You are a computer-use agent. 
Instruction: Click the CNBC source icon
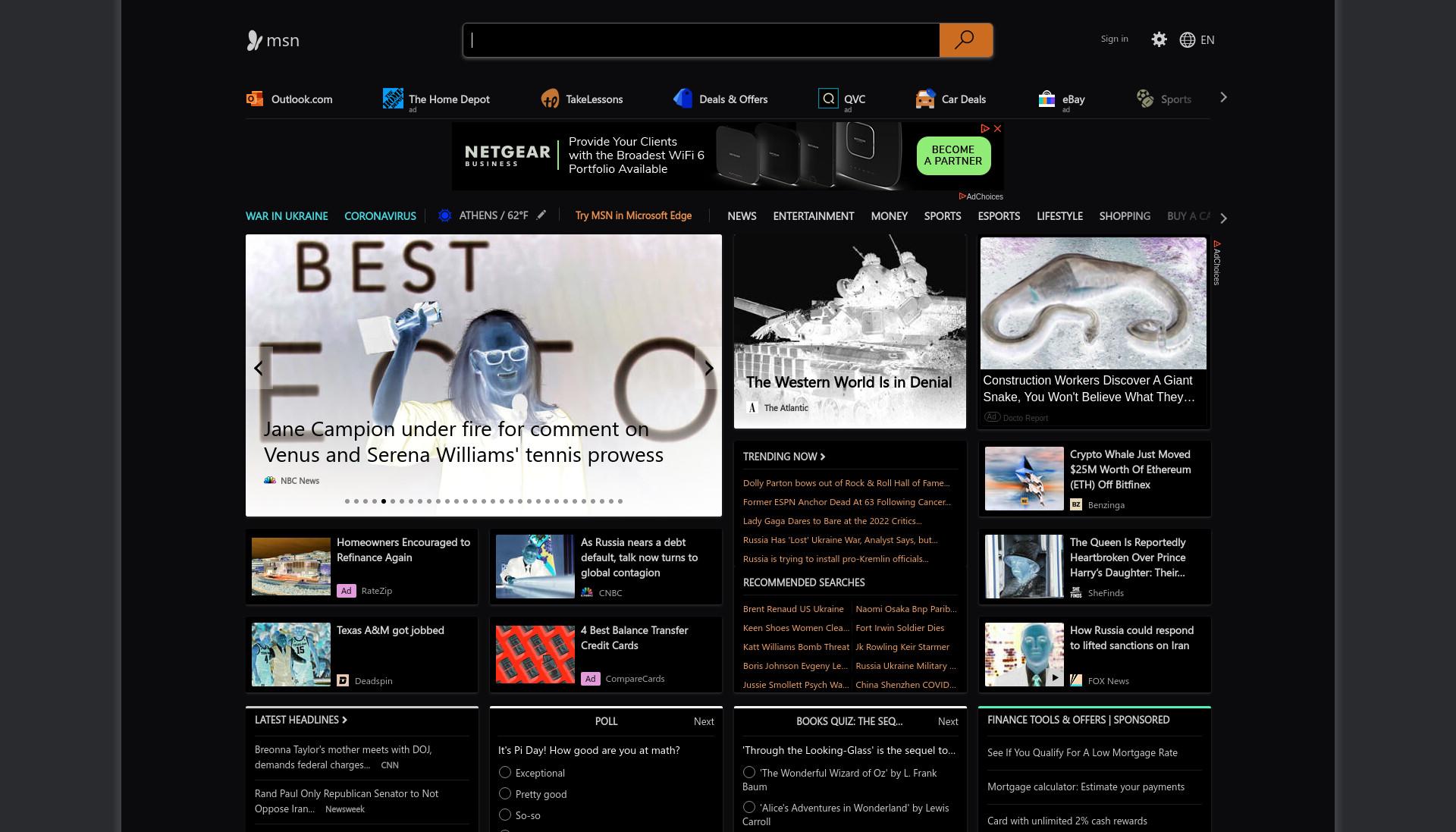[x=587, y=592]
